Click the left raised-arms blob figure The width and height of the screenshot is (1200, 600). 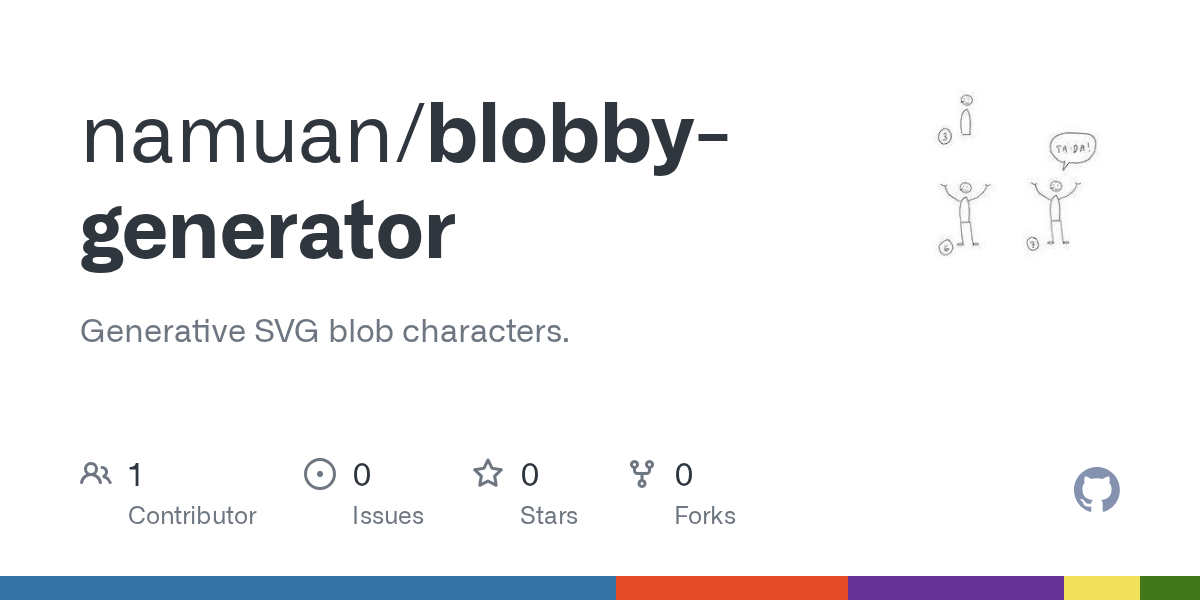coord(965,211)
